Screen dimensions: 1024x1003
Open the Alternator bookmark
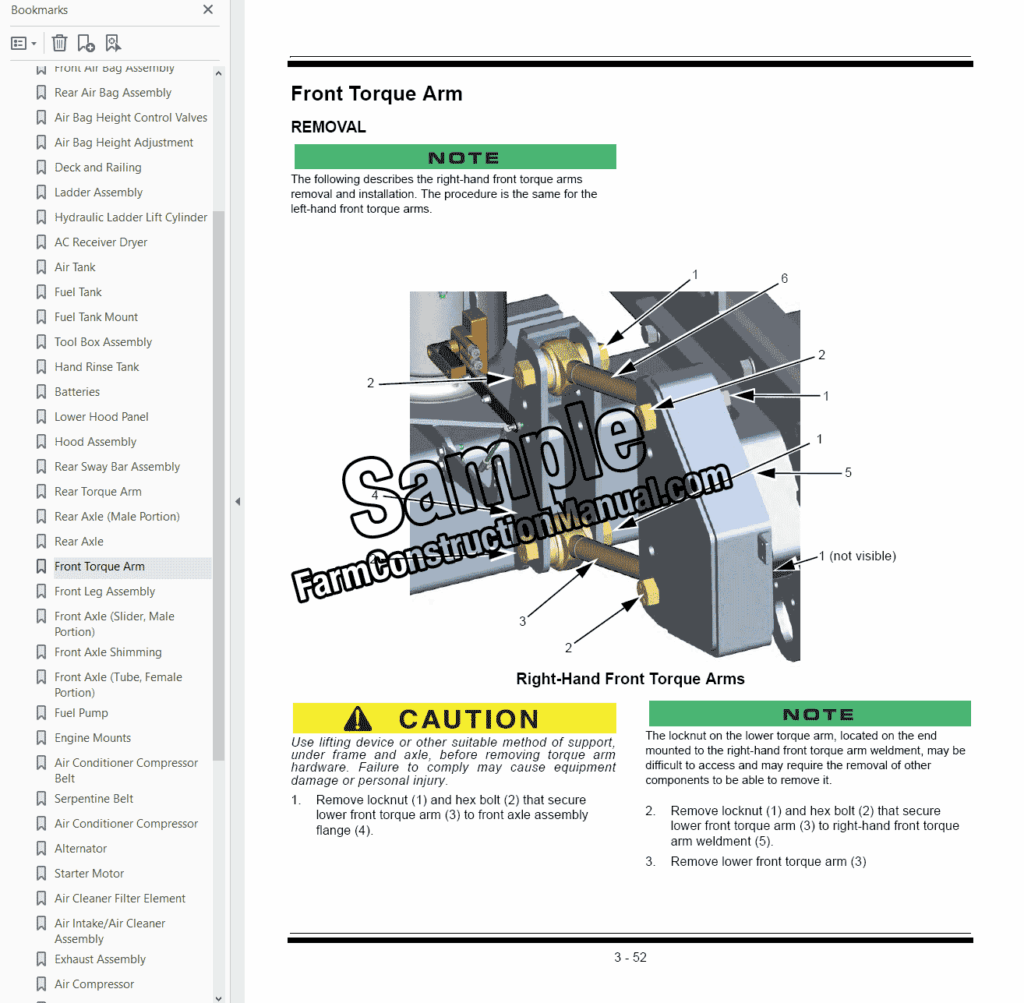coord(80,848)
